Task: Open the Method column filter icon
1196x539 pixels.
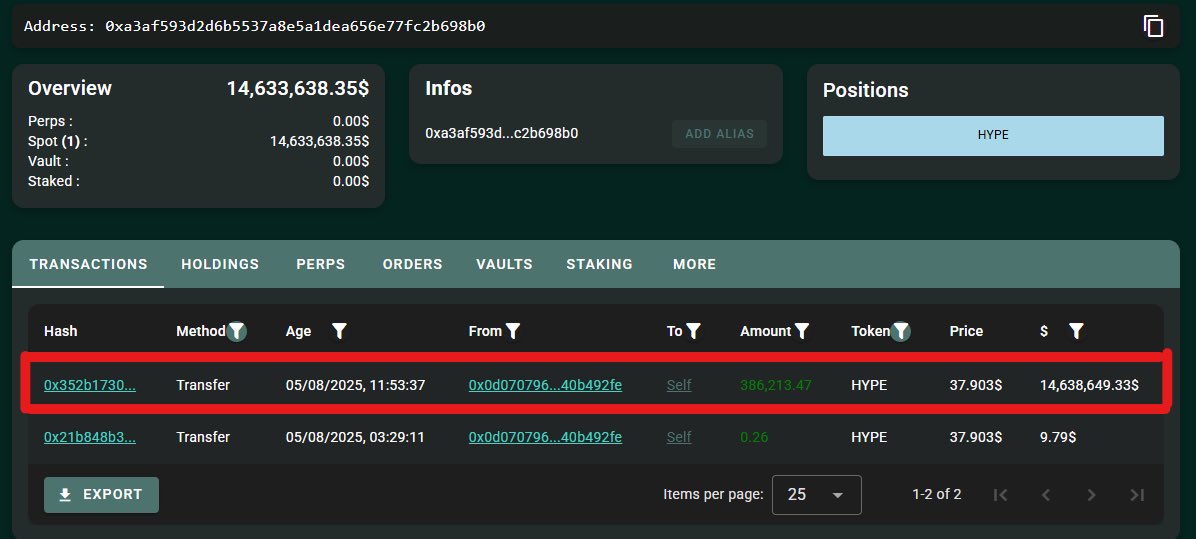Action: 237,331
